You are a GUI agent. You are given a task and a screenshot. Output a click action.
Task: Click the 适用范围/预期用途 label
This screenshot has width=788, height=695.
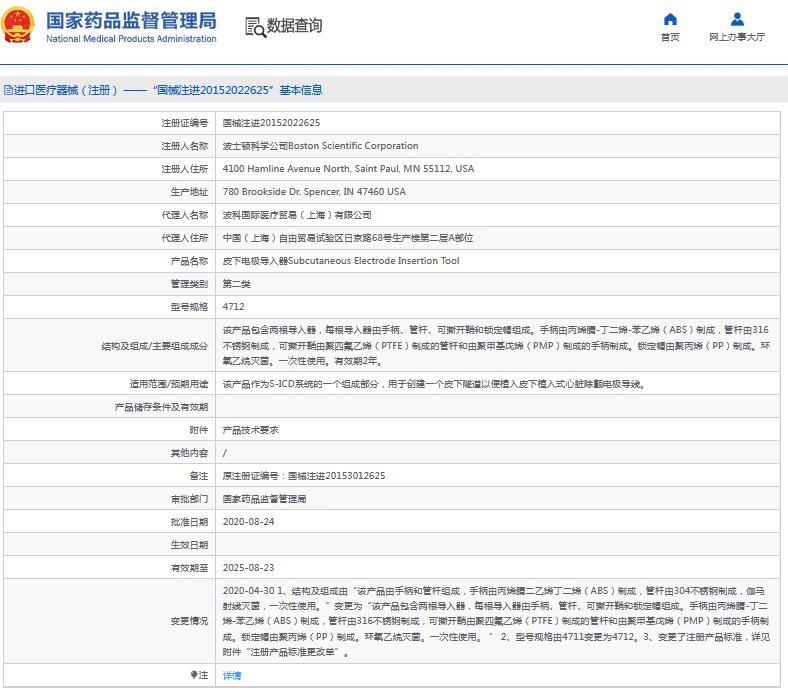[x=168, y=384]
